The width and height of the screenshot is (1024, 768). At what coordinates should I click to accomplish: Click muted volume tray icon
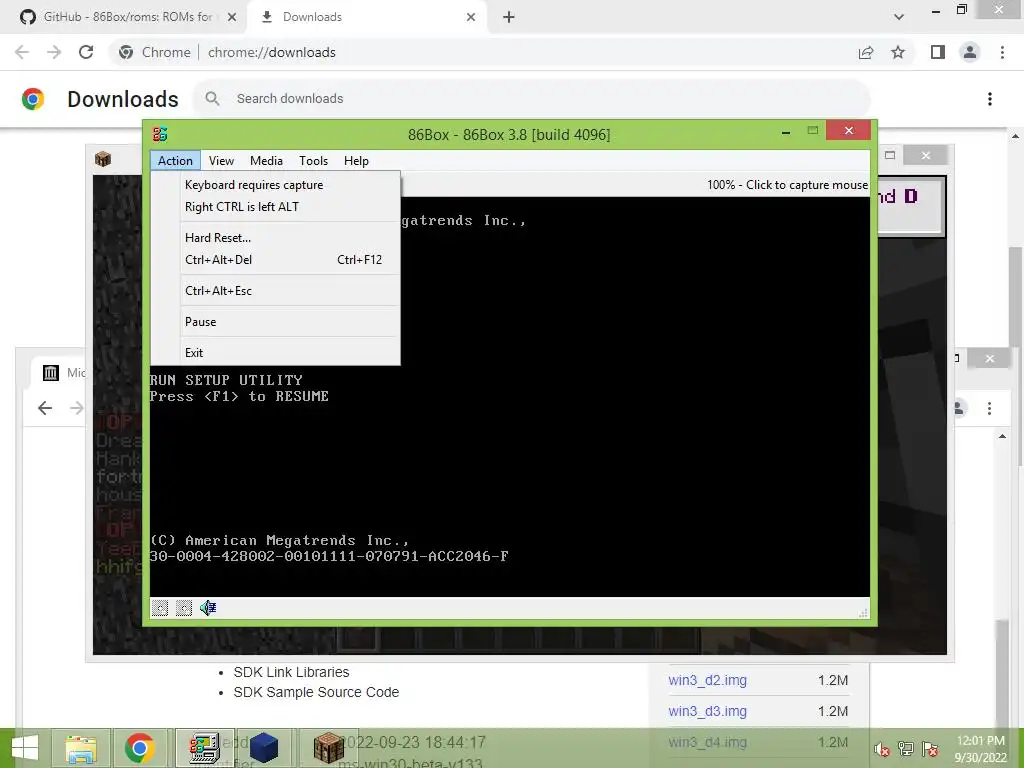882,748
